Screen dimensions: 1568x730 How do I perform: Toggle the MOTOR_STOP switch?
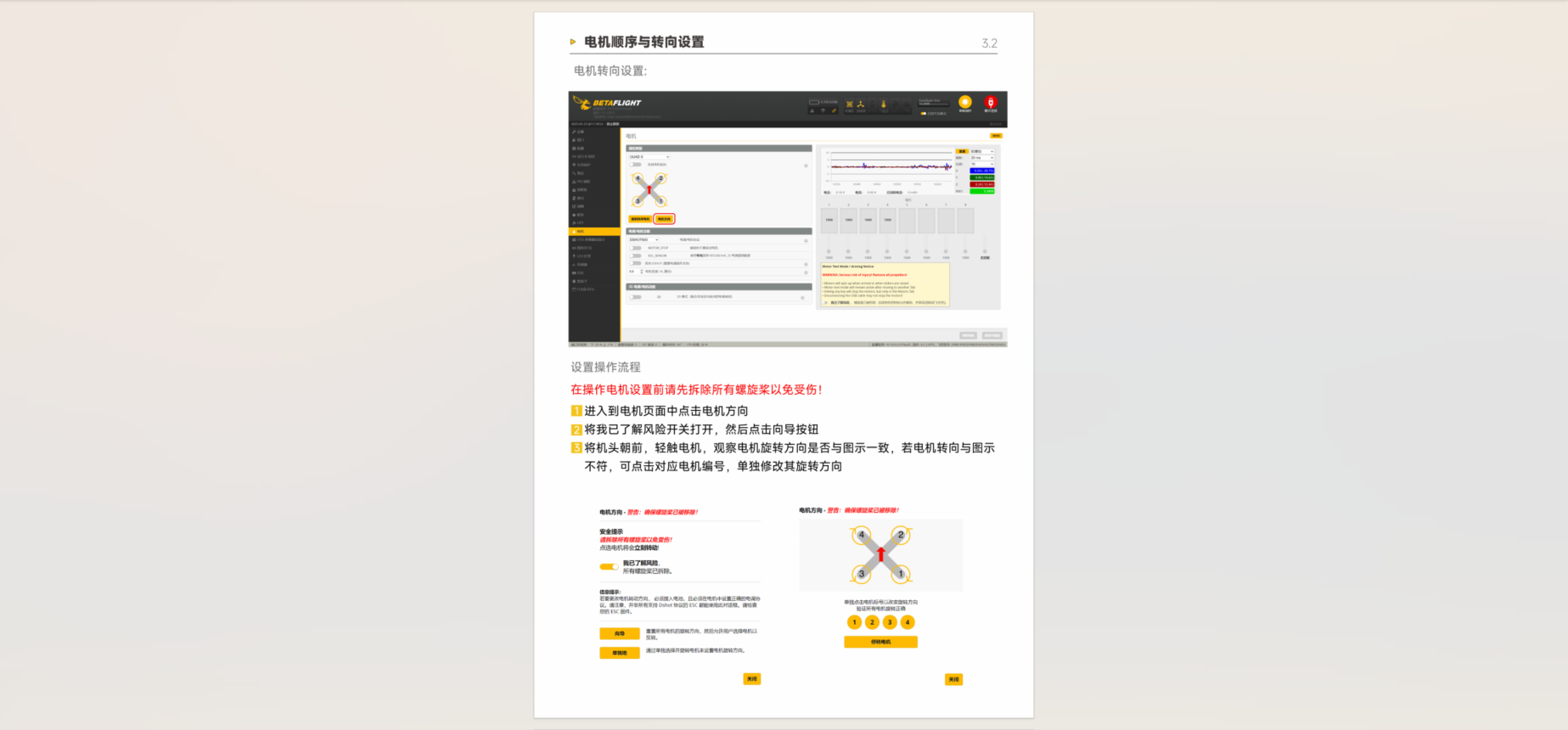(635, 248)
